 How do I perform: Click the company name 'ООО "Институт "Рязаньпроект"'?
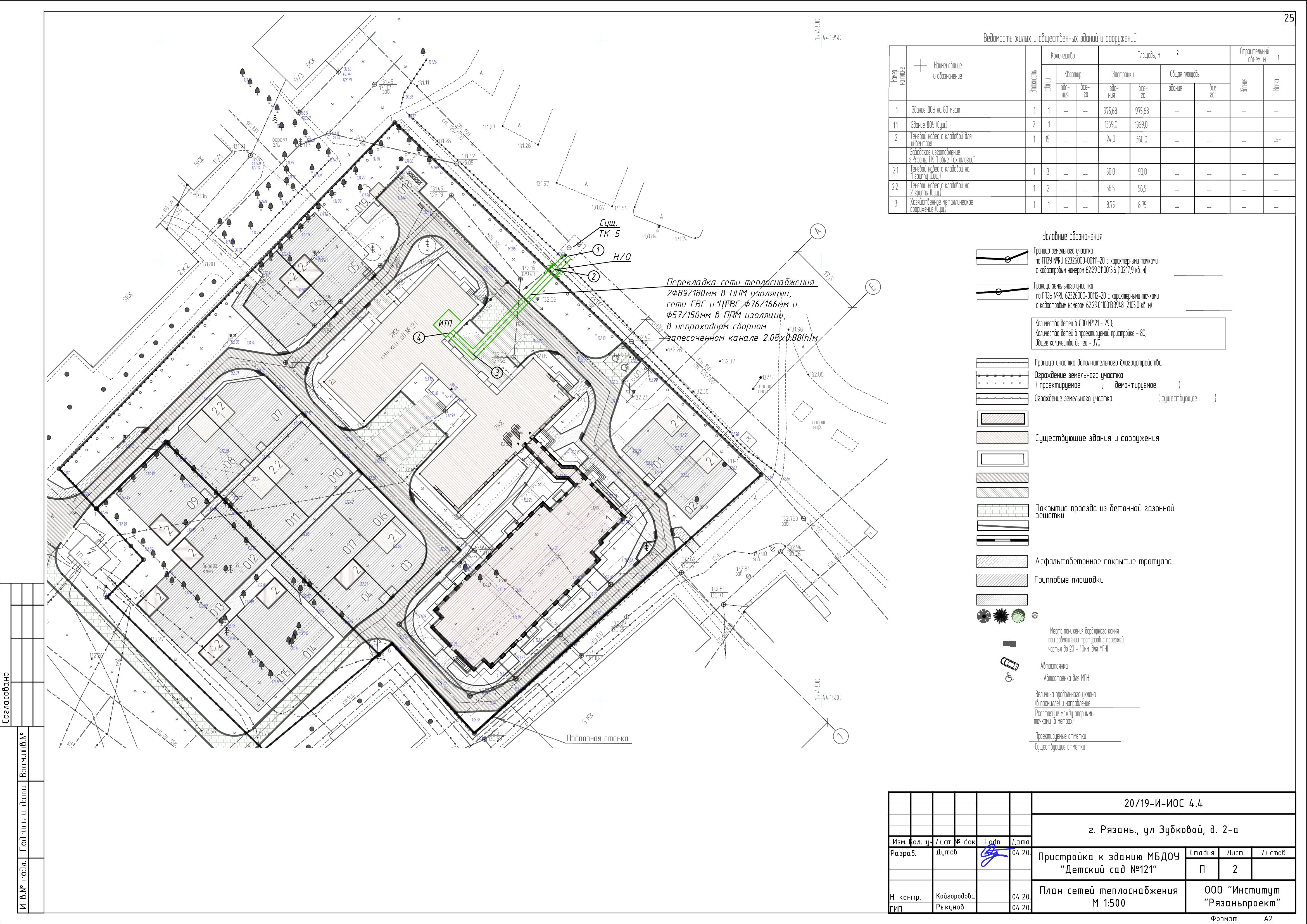click(1242, 896)
